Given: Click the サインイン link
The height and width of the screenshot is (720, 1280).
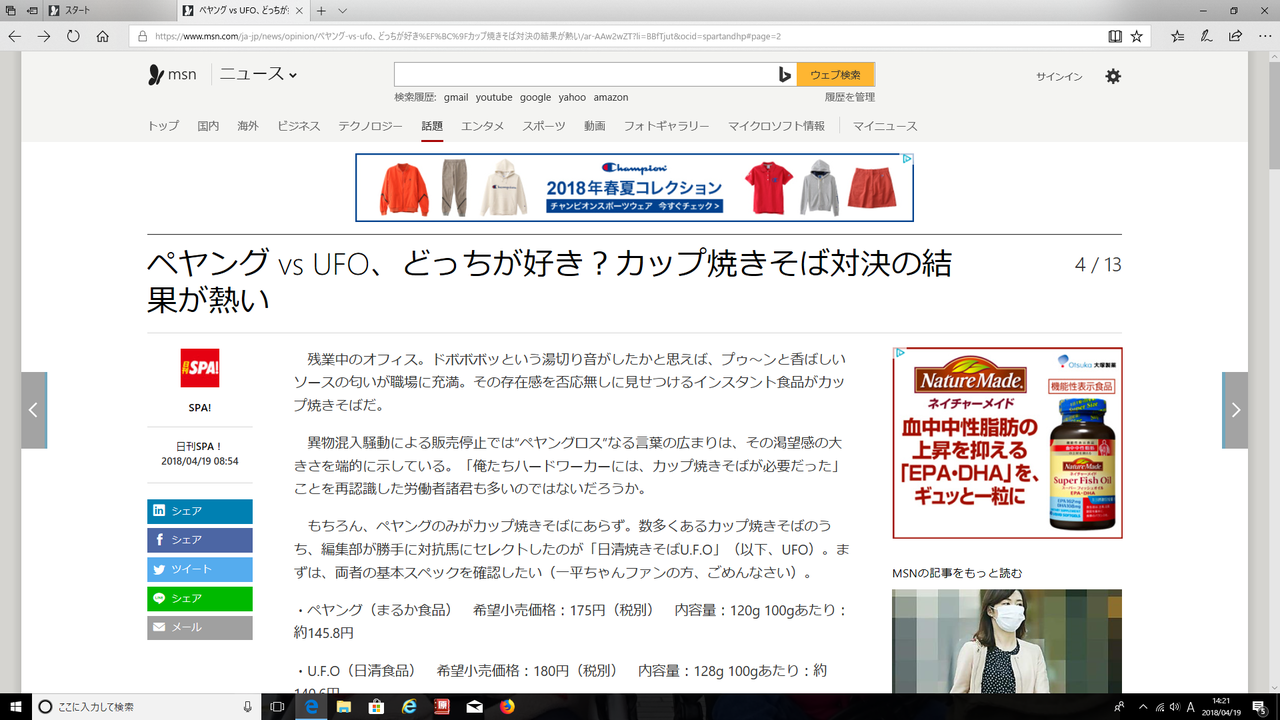Looking at the screenshot, I should tap(1059, 76).
